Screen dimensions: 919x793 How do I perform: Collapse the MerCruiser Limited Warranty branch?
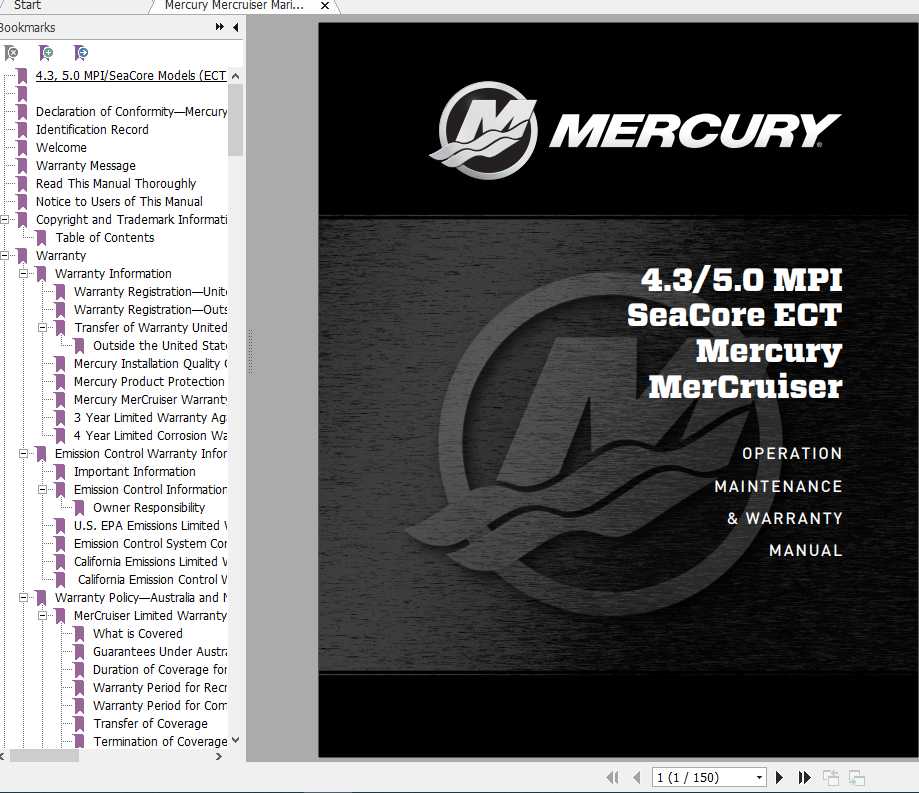pos(43,615)
